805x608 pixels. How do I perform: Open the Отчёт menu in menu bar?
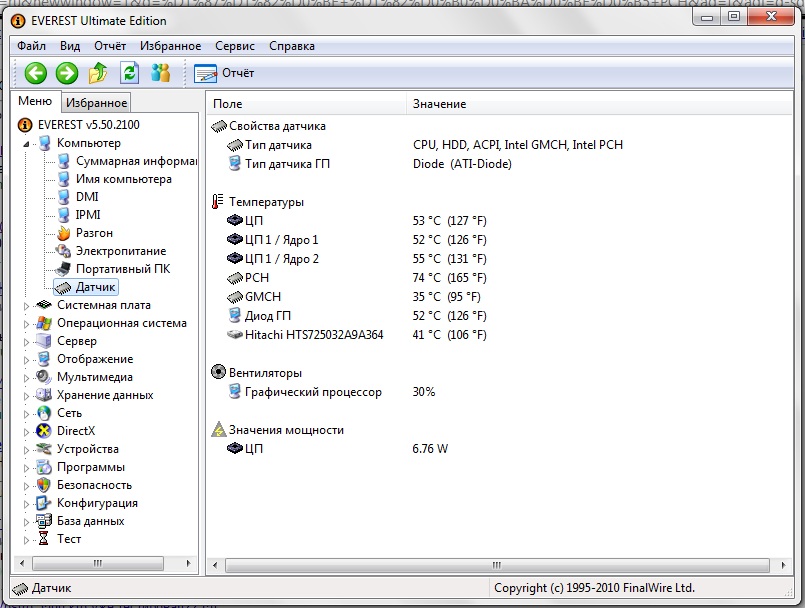click(110, 46)
